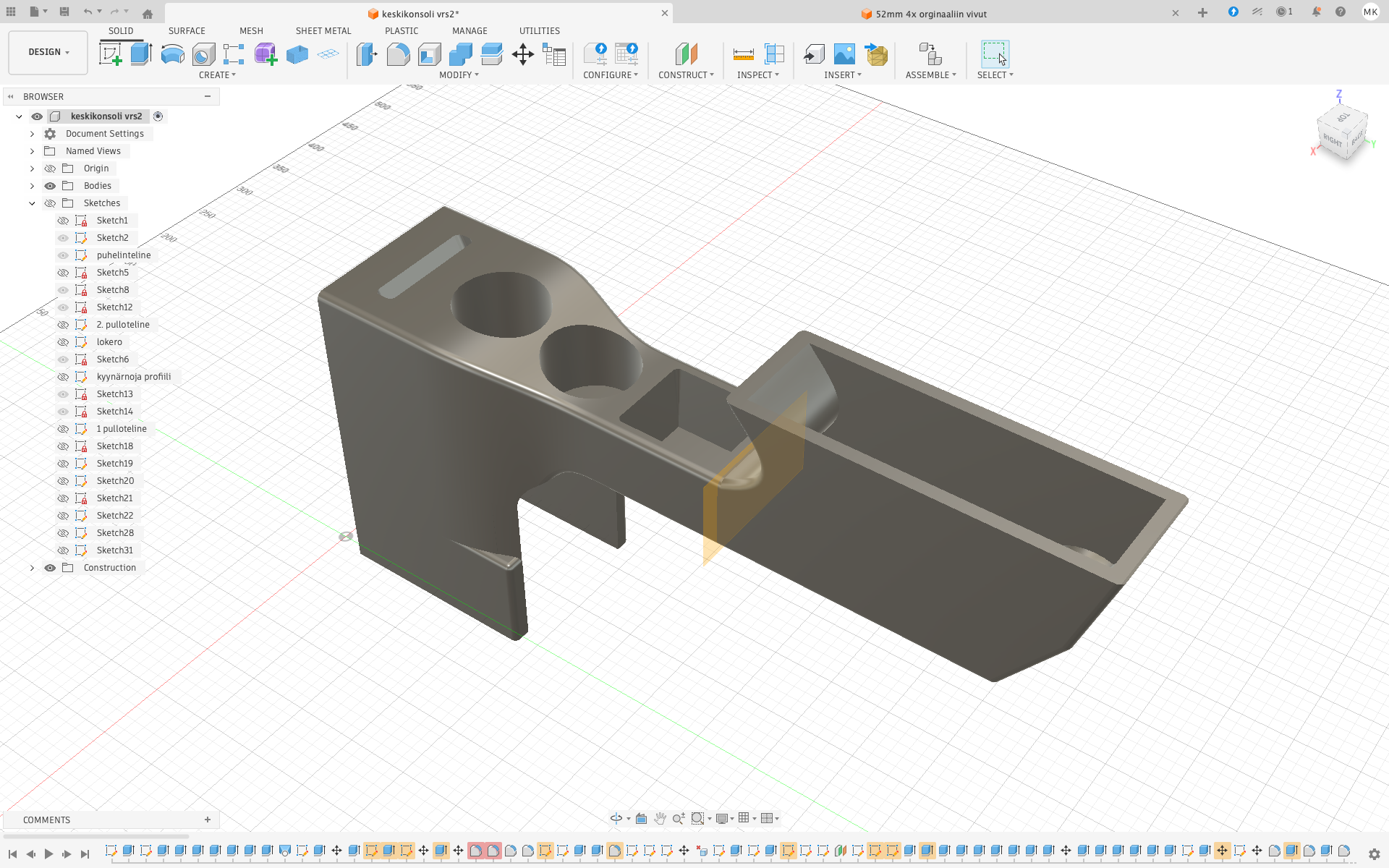
Task: Open the INSPECT menu label
Action: (757, 75)
